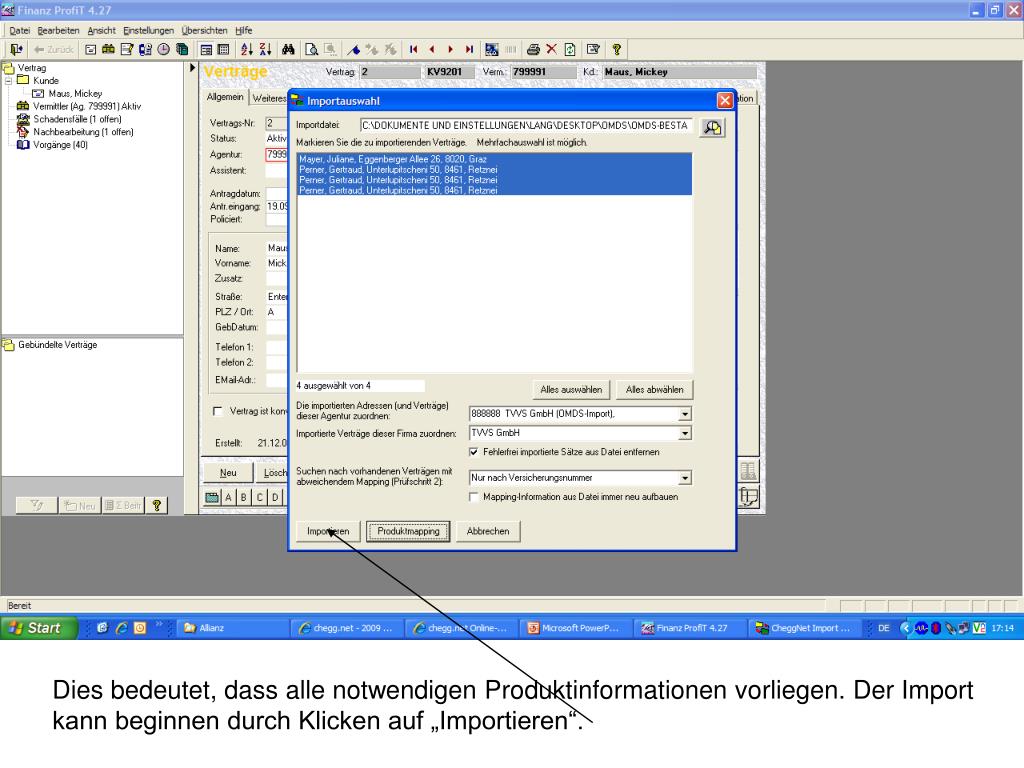Sort descending with the Z-A icon
1024x768 pixels.
click(265, 50)
